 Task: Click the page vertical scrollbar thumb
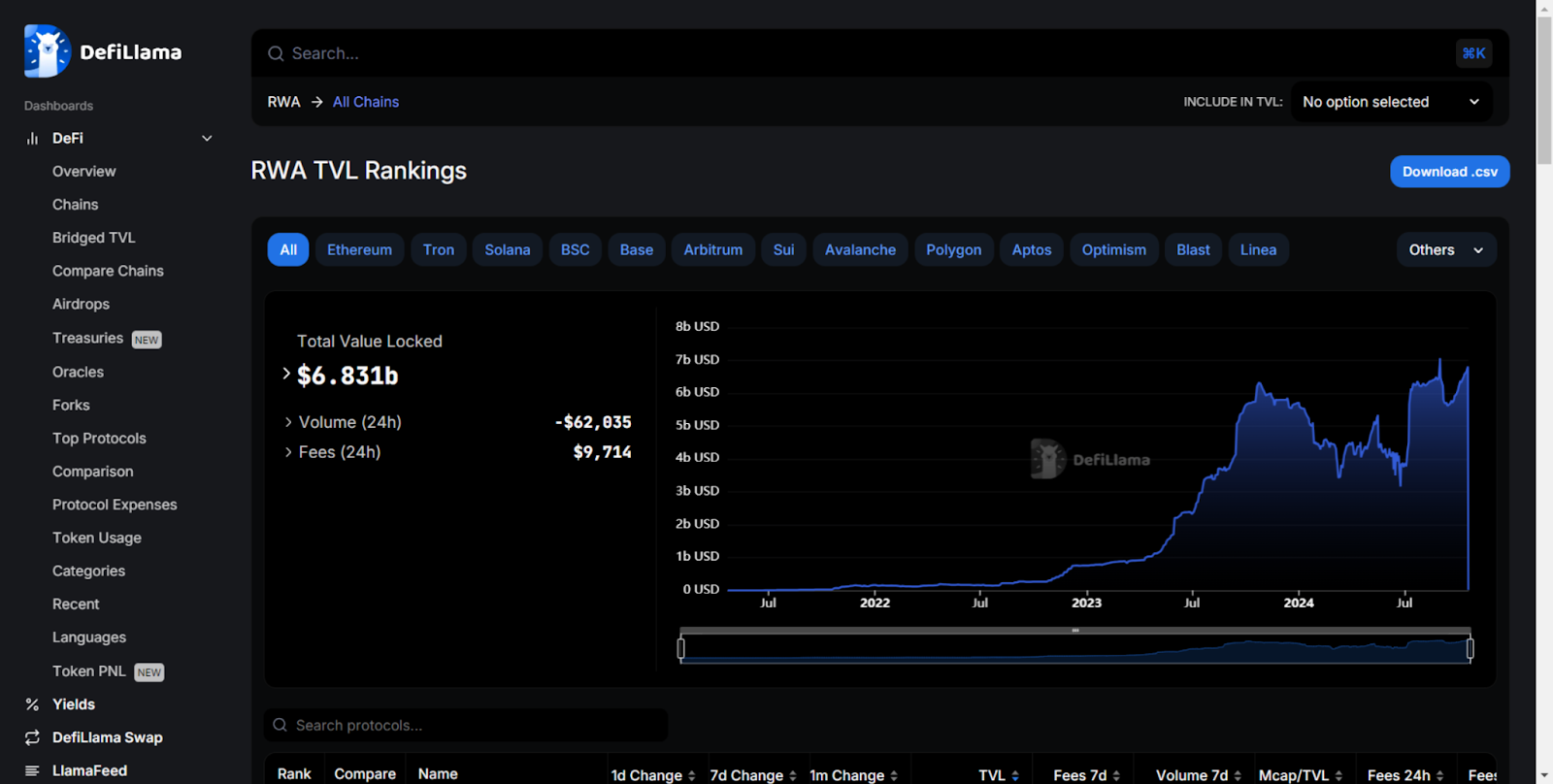(x=1544, y=90)
